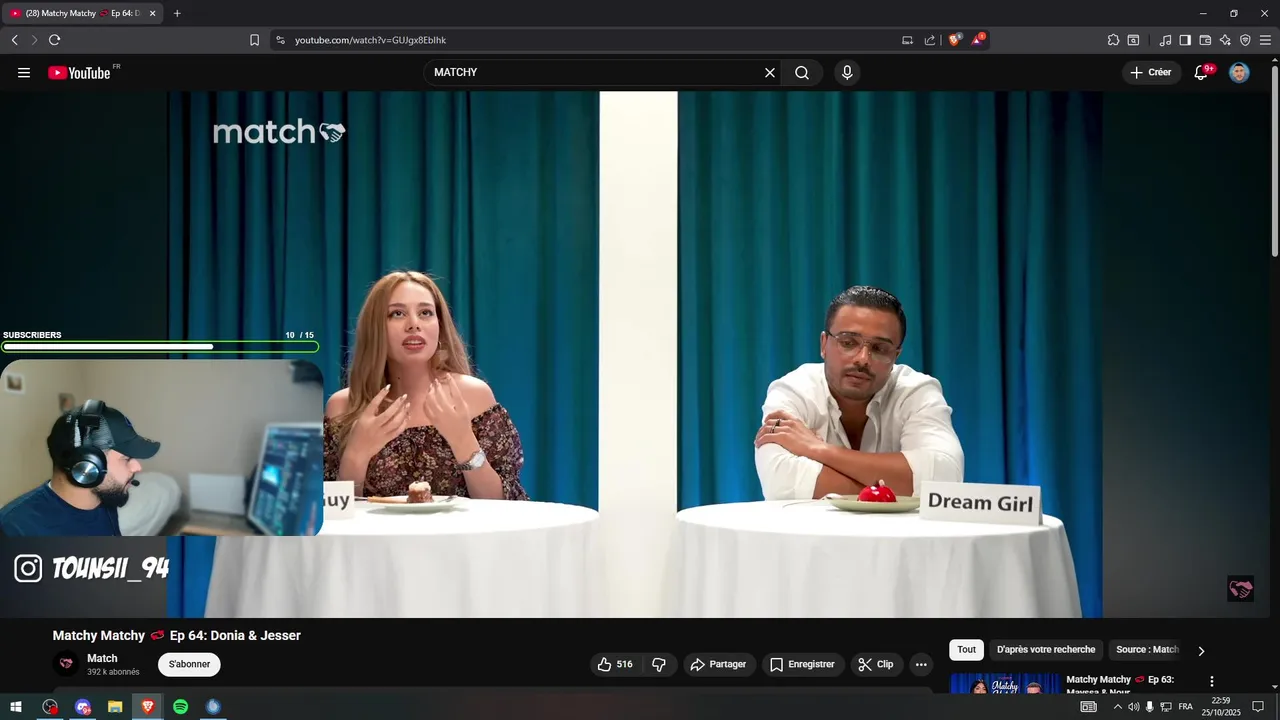The height and width of the screenshot is (720, 1280).
Task: Open the tab search icon in toolbar
Action: [x=1133, y=40]
